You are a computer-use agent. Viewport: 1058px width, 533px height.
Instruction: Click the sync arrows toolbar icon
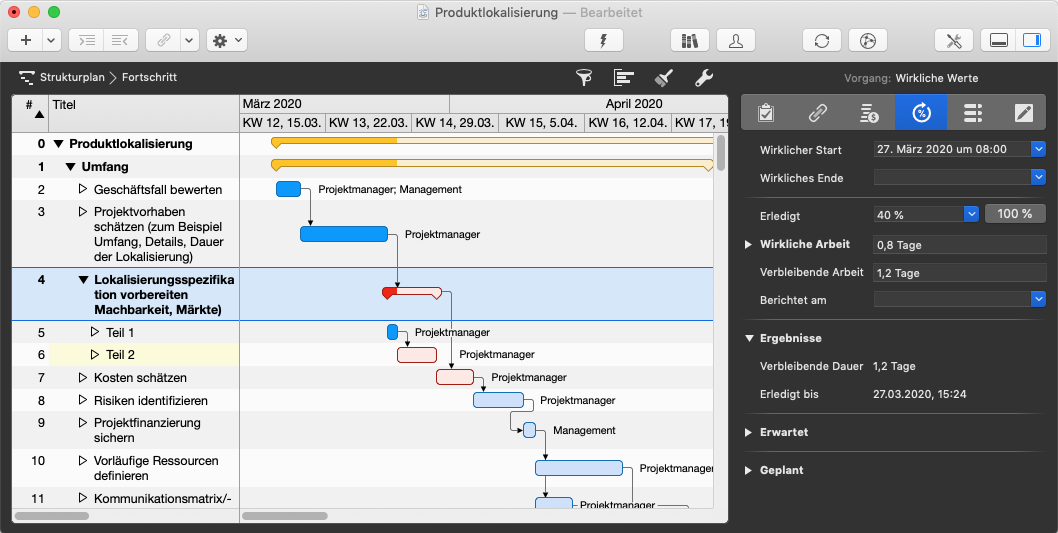[x=821, y=40]
